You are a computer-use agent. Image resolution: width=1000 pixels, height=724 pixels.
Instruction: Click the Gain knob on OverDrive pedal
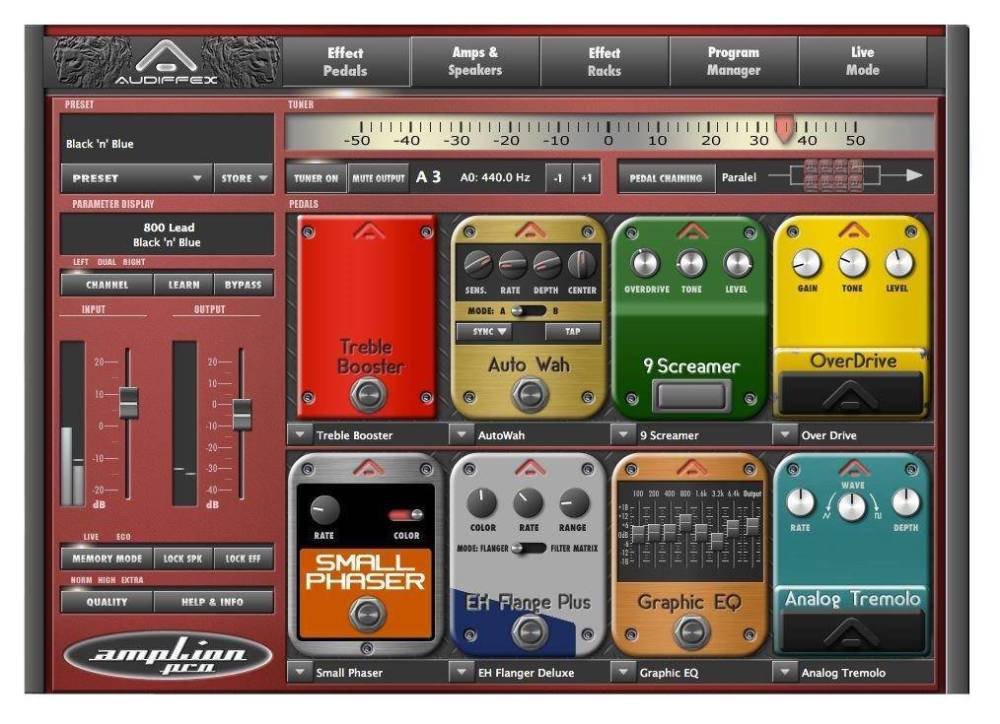point(806,264)
